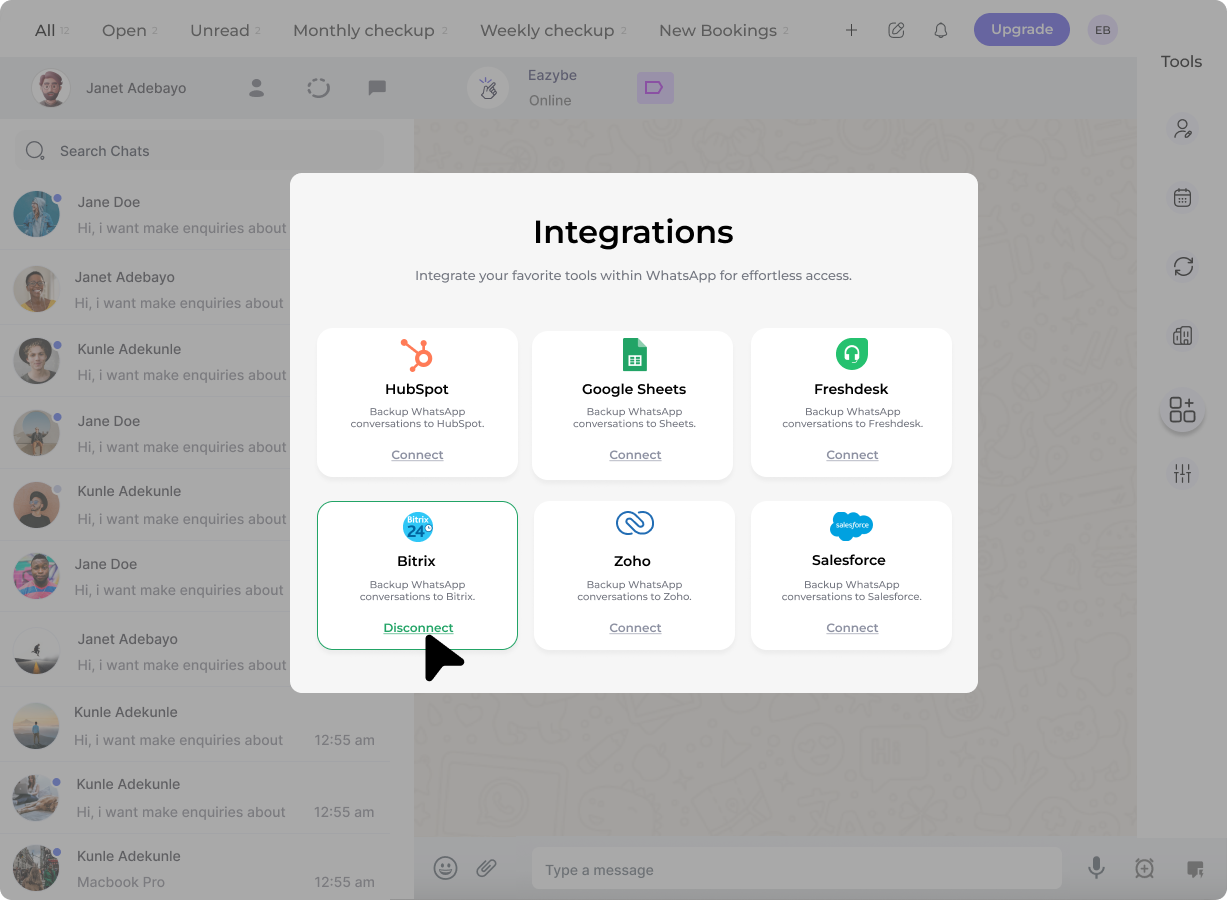The image size is (1227, 900).
Task: Switch to the All tab
Action: [x=45, y=30]
